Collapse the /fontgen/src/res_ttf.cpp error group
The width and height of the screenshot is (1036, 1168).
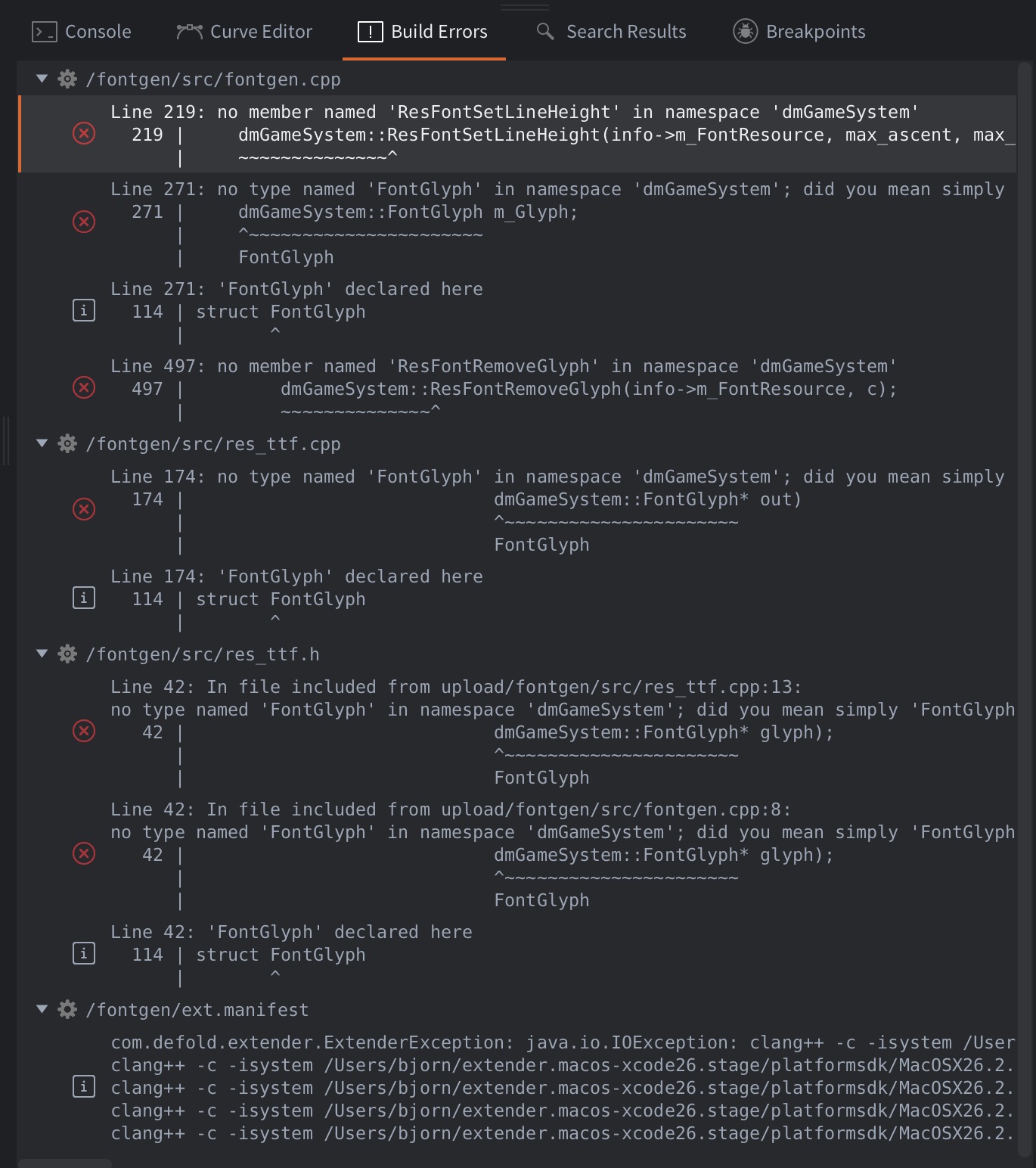pyautogui.click(x=42, y=443)
